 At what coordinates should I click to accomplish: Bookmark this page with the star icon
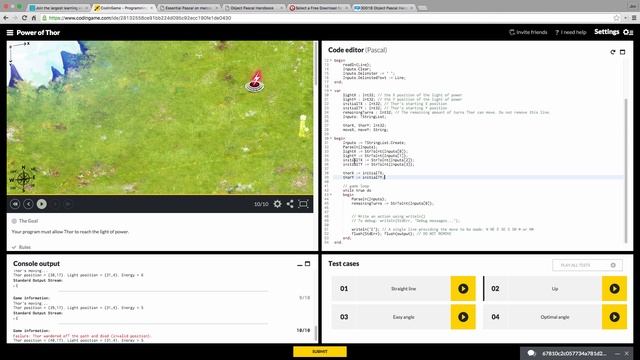[x=616, y=18]
